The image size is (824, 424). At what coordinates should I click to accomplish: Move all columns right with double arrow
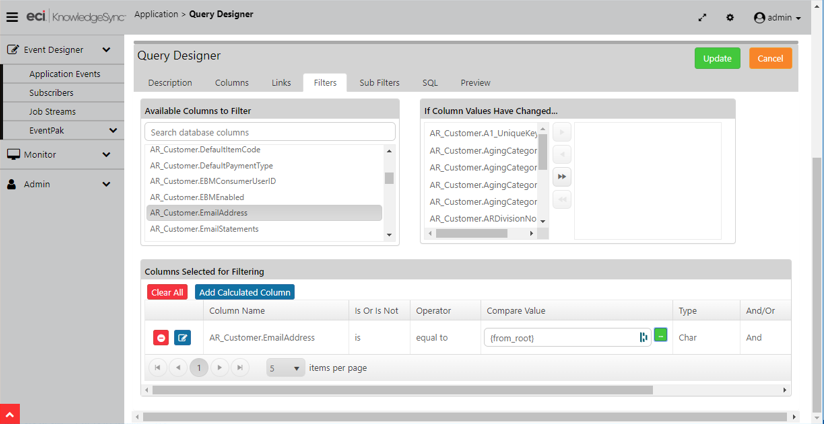(x=562, y=177)
